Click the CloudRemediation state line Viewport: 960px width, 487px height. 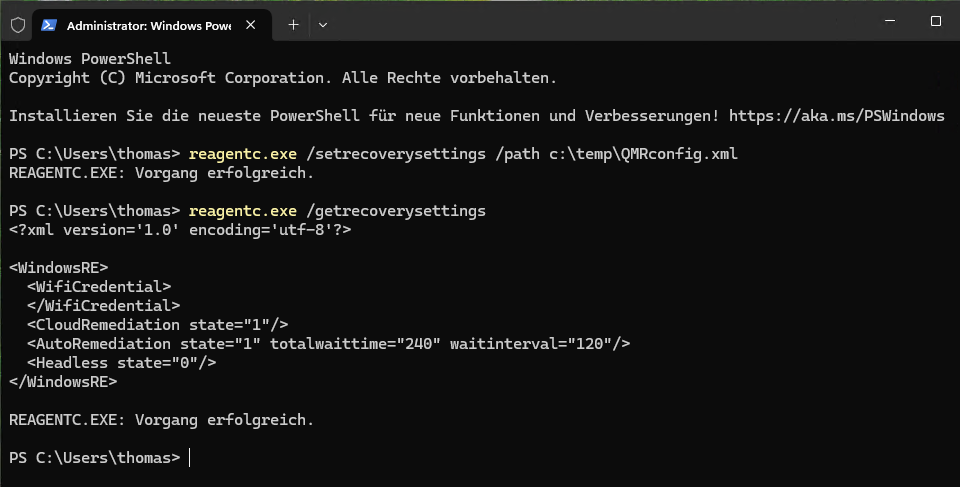158,325
